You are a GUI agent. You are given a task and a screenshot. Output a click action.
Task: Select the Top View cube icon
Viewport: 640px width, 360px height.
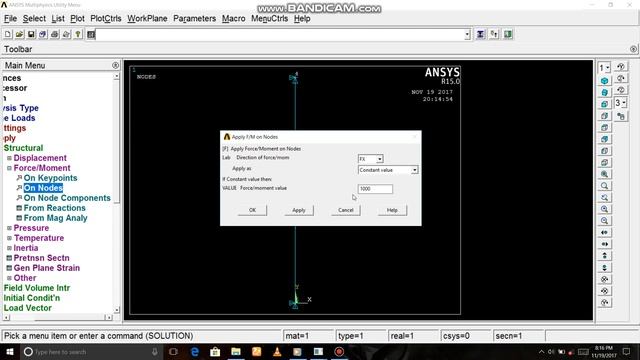tap(605, 128)
